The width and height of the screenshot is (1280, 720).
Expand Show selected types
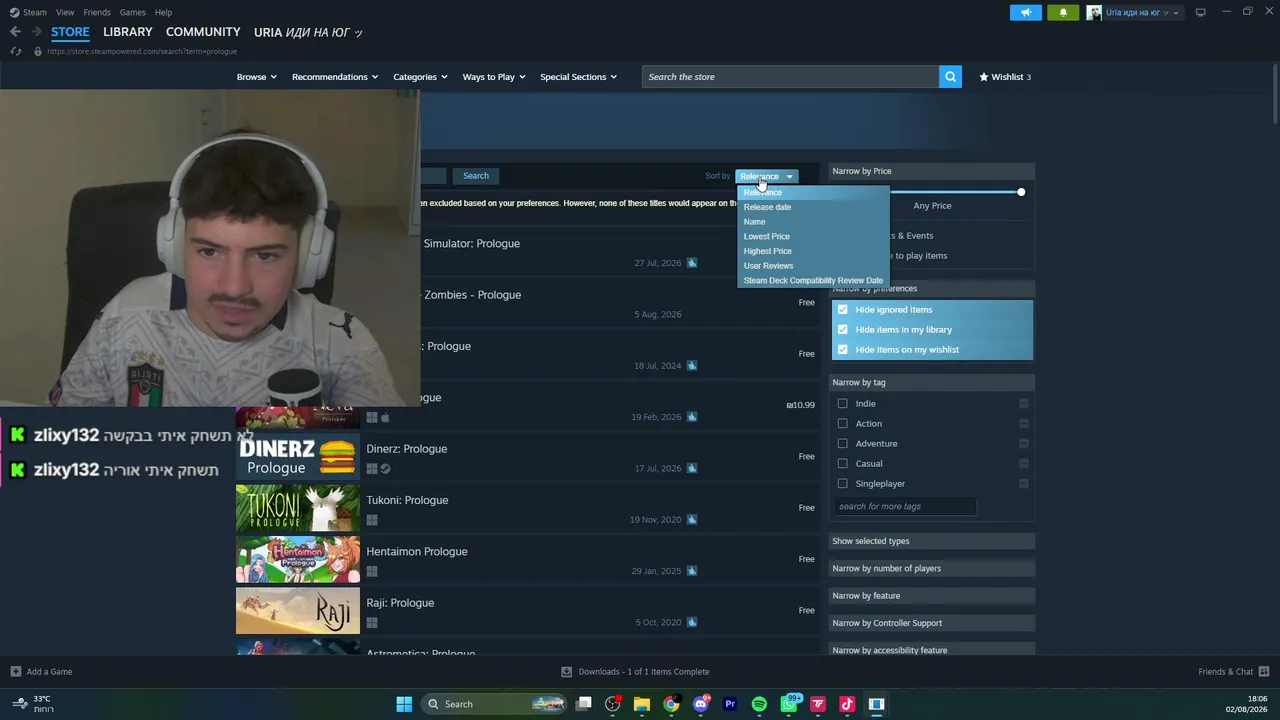pos(932,541)
